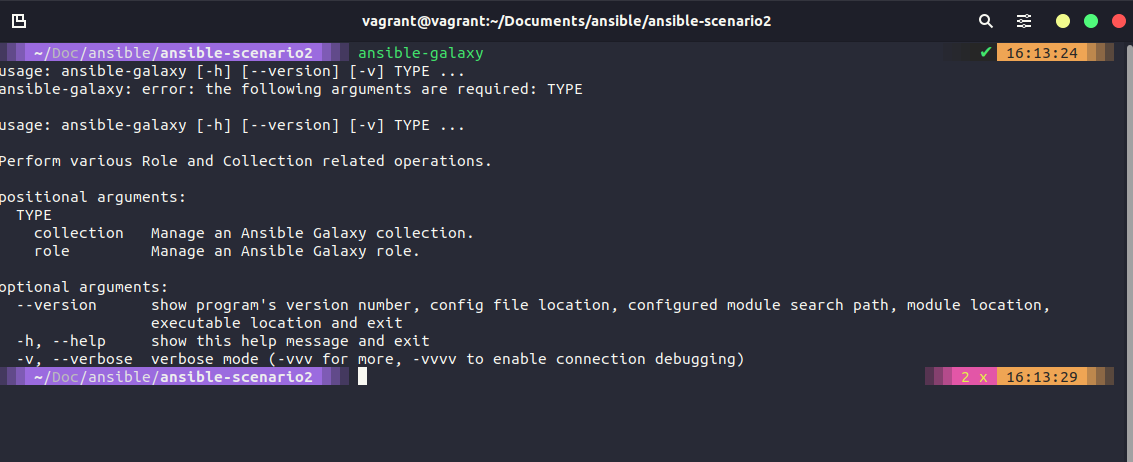This screenshot has width=1133, height=462.
Task: Click the typed ansible-galaxy command
Action: pos(420,53)
